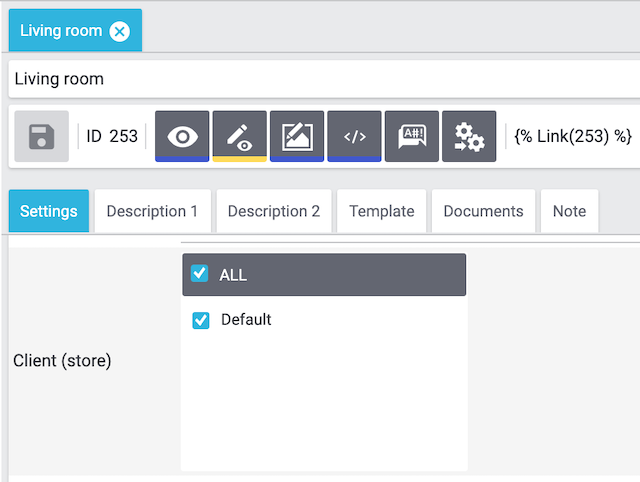
Task: Open the Description 1 tab
Action: (152, 211)
